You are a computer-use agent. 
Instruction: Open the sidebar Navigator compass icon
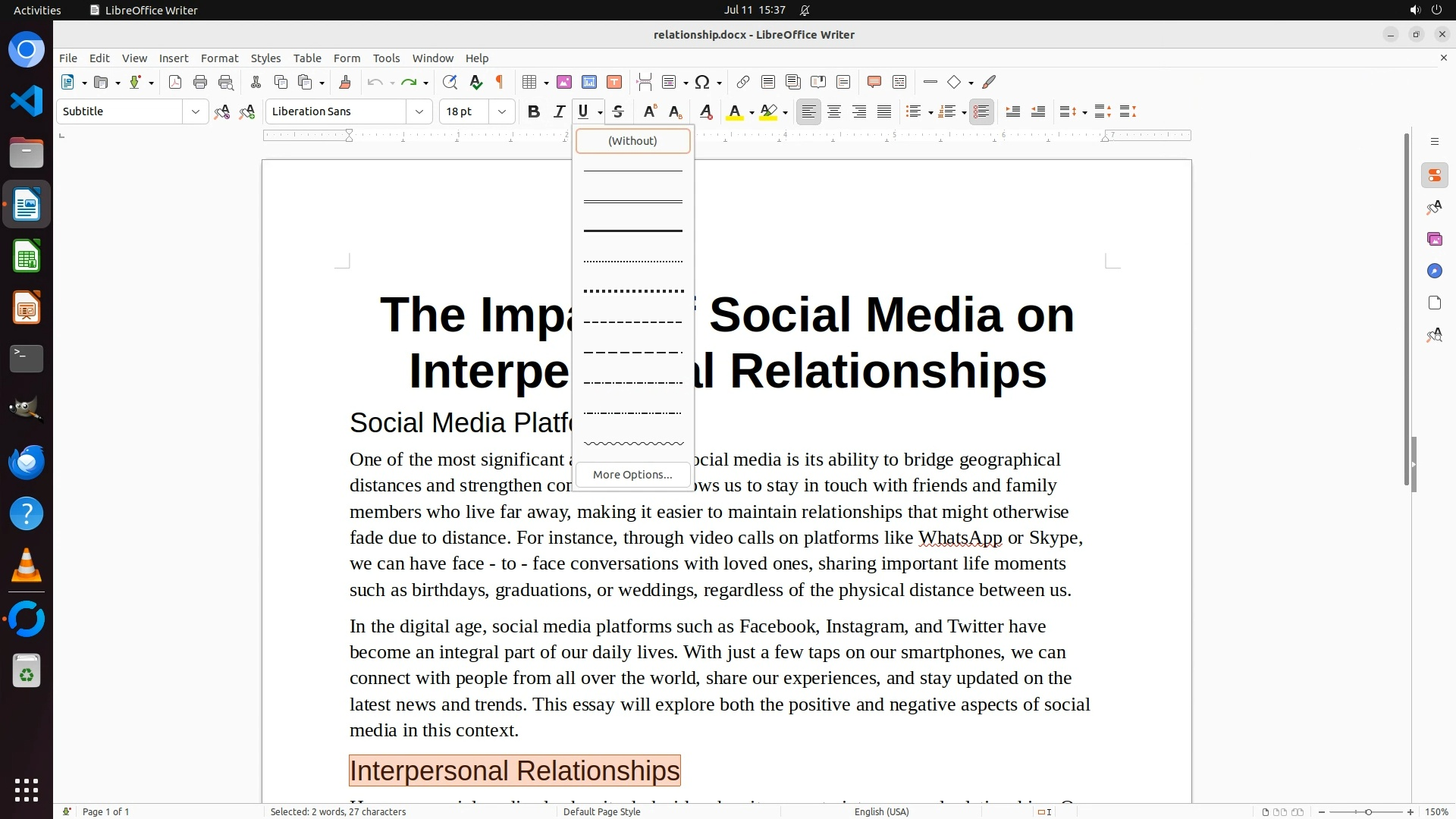coord(1434,271)
